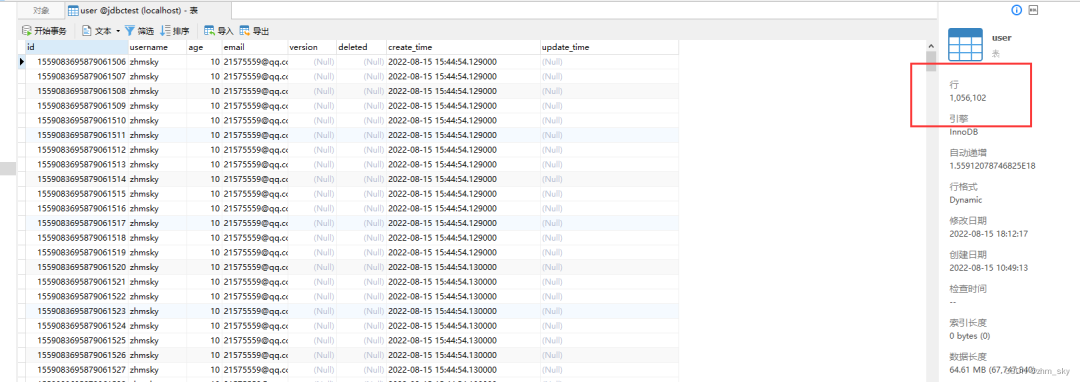
Task: Click the index length 0 bytes (0)
Action: [x=970, y=336]
